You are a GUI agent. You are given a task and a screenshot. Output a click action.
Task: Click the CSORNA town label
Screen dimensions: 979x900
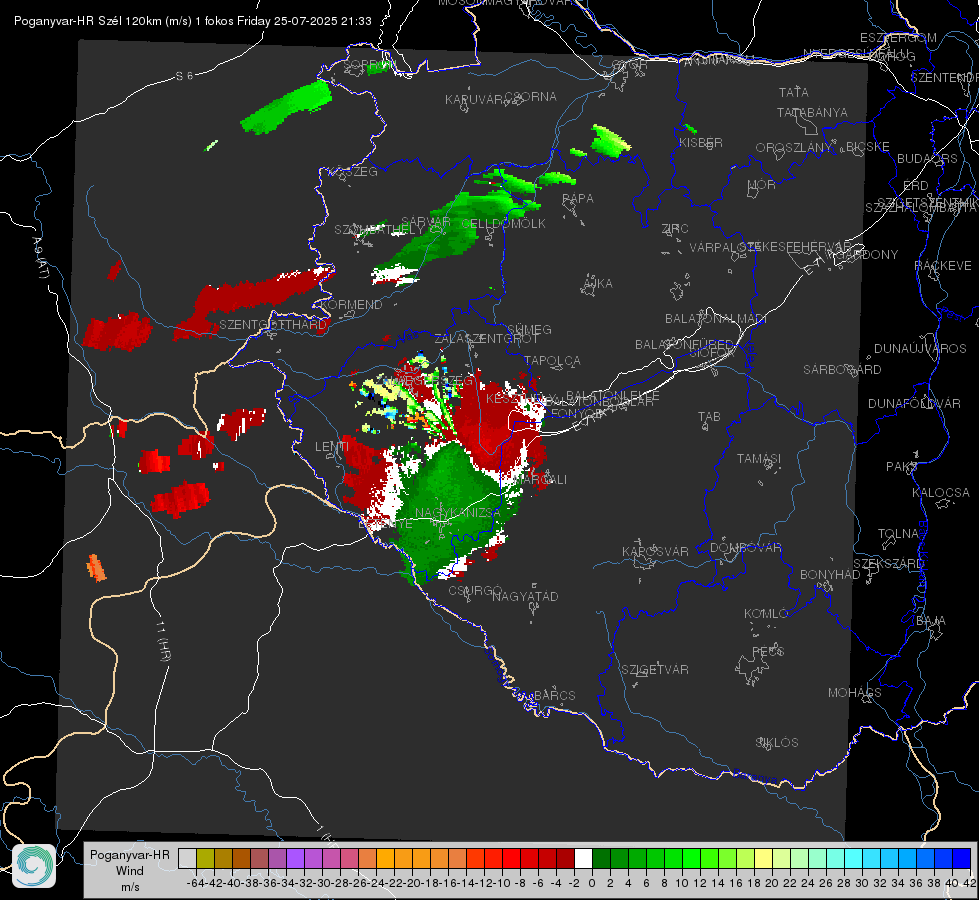530,97
